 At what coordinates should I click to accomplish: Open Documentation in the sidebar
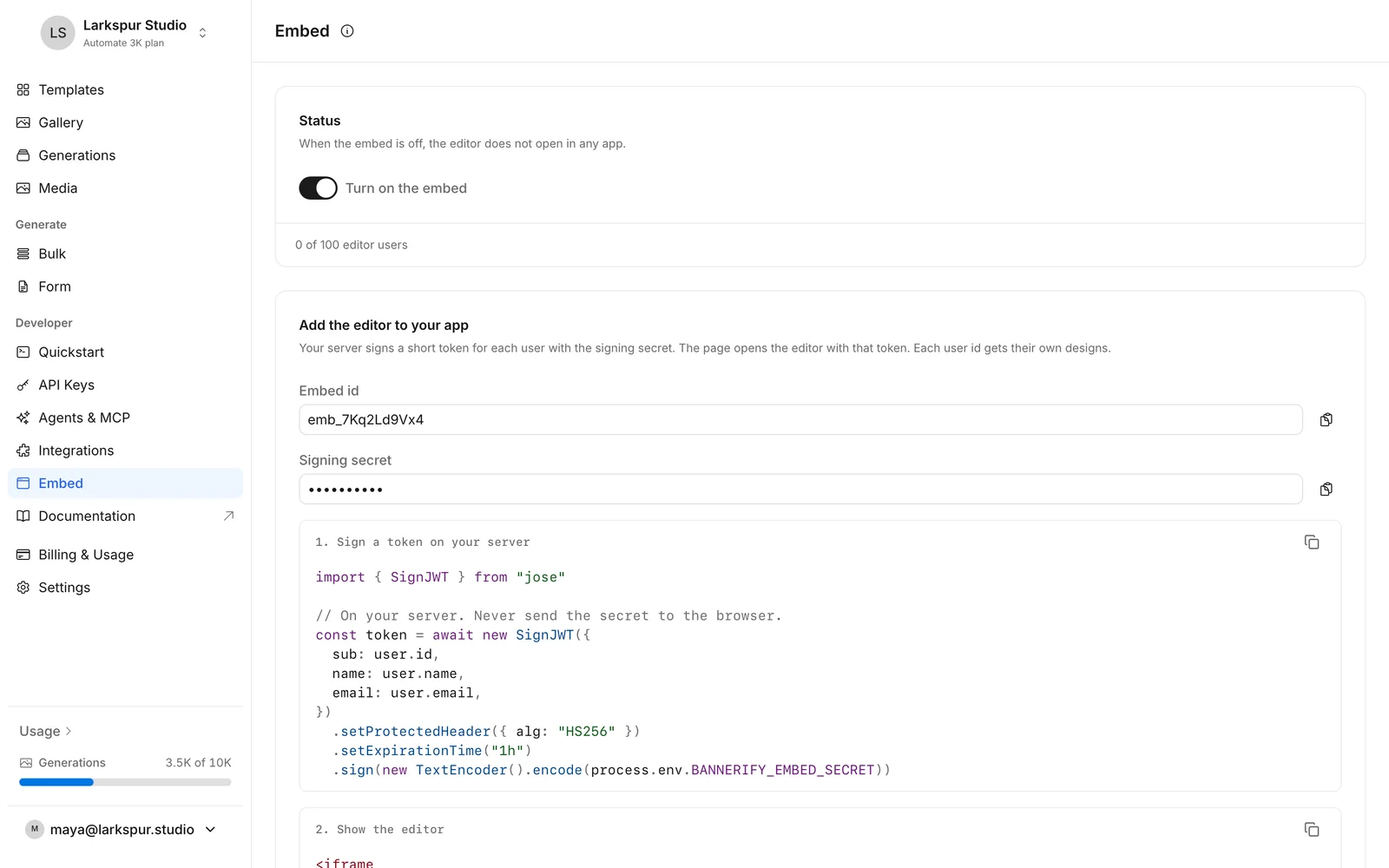(125, 516)
